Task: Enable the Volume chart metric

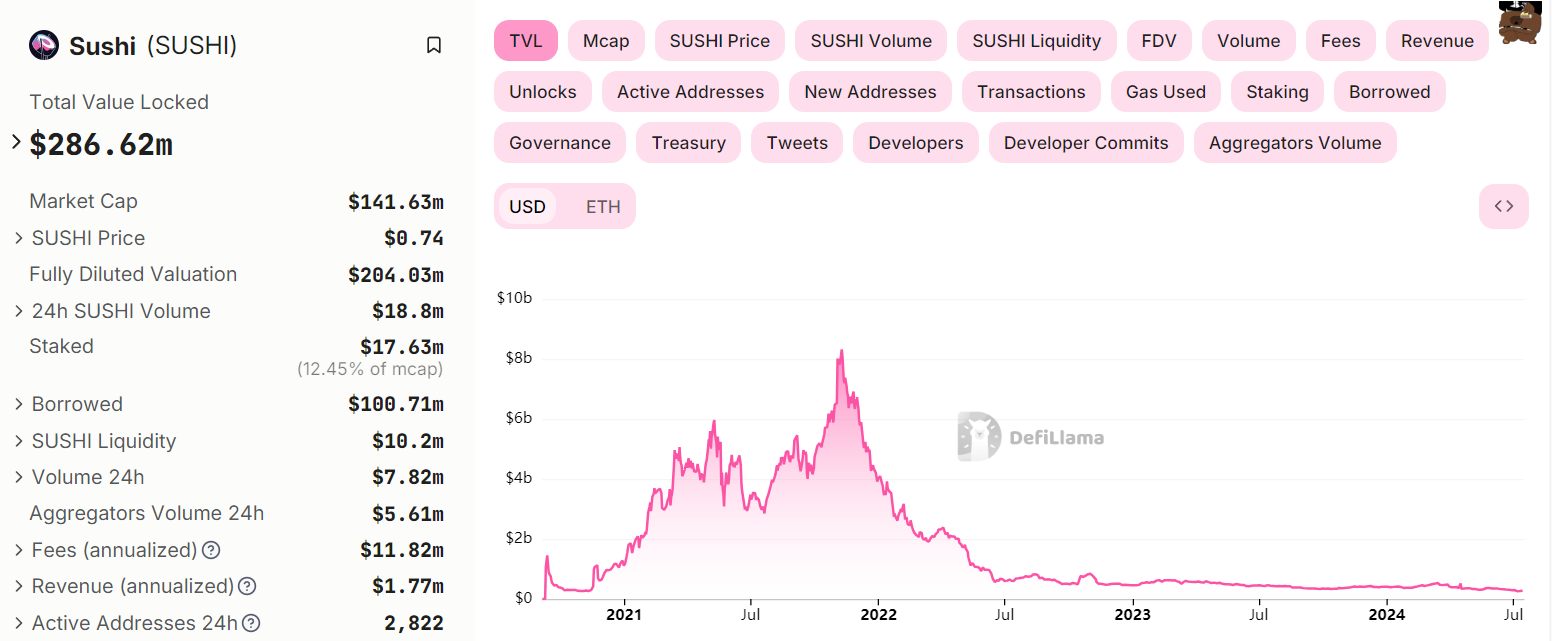Action: tap(1249, 41)
